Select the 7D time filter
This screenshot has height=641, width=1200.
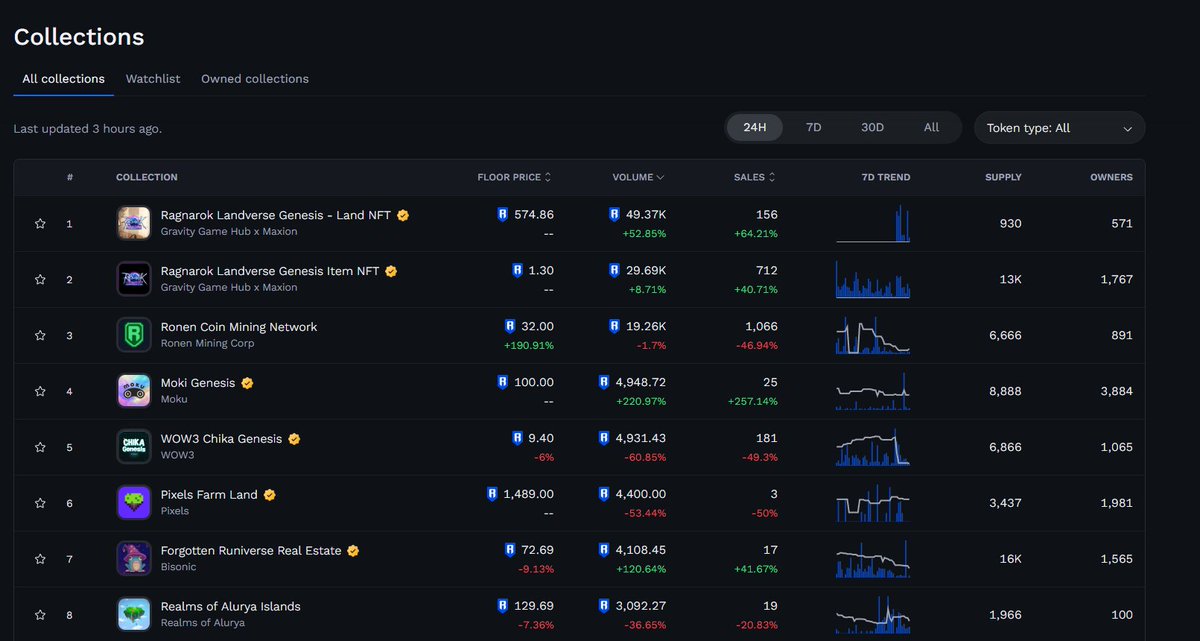tap(813, 127)
